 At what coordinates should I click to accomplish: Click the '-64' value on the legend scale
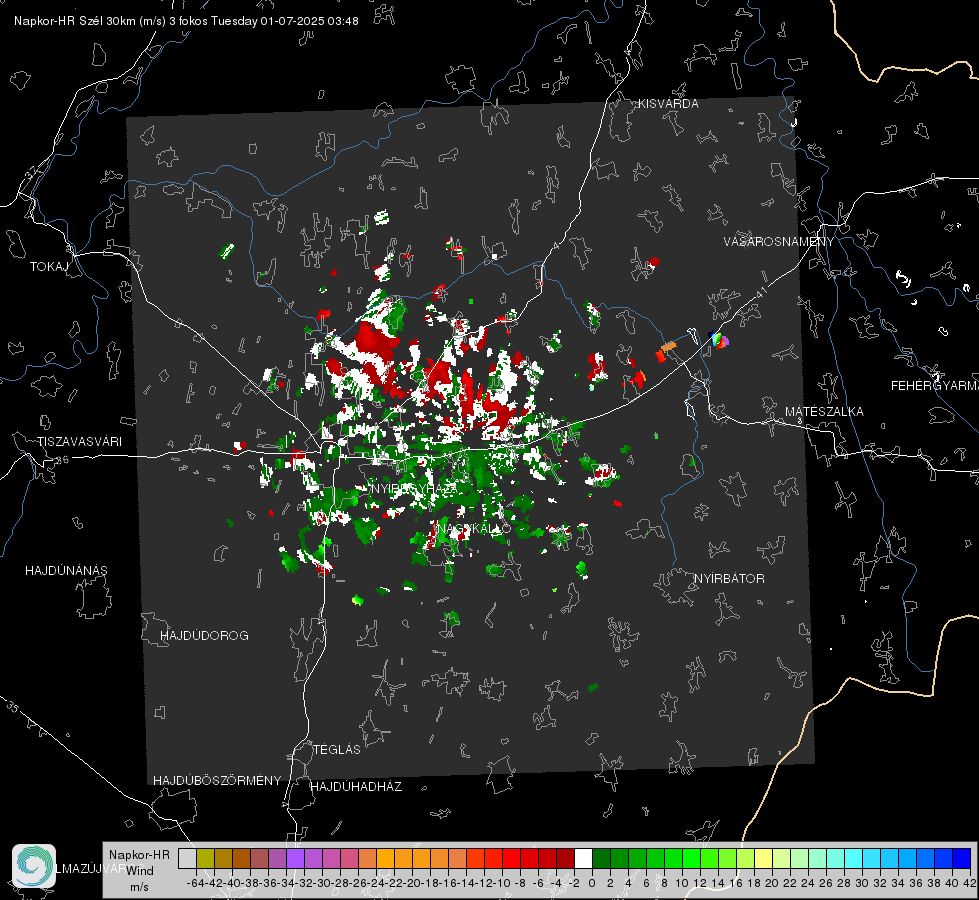[196, 883]
